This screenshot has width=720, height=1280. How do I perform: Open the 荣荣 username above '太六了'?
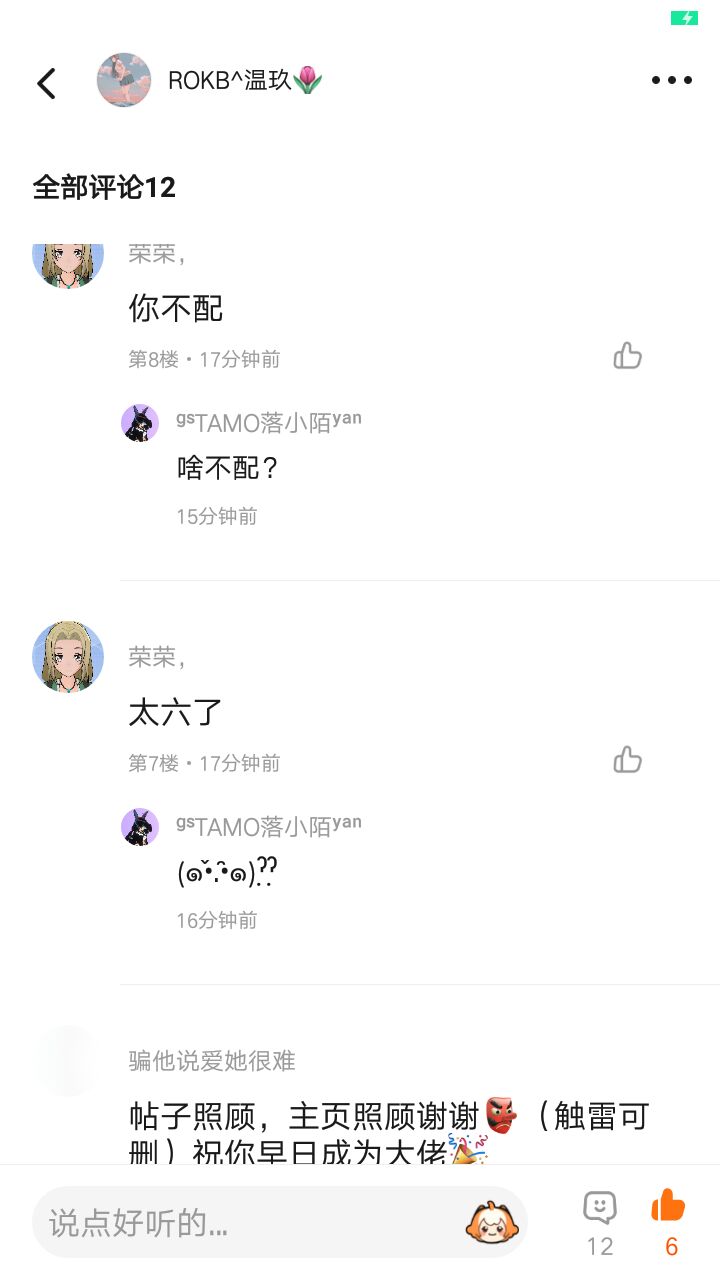point(157,657)
